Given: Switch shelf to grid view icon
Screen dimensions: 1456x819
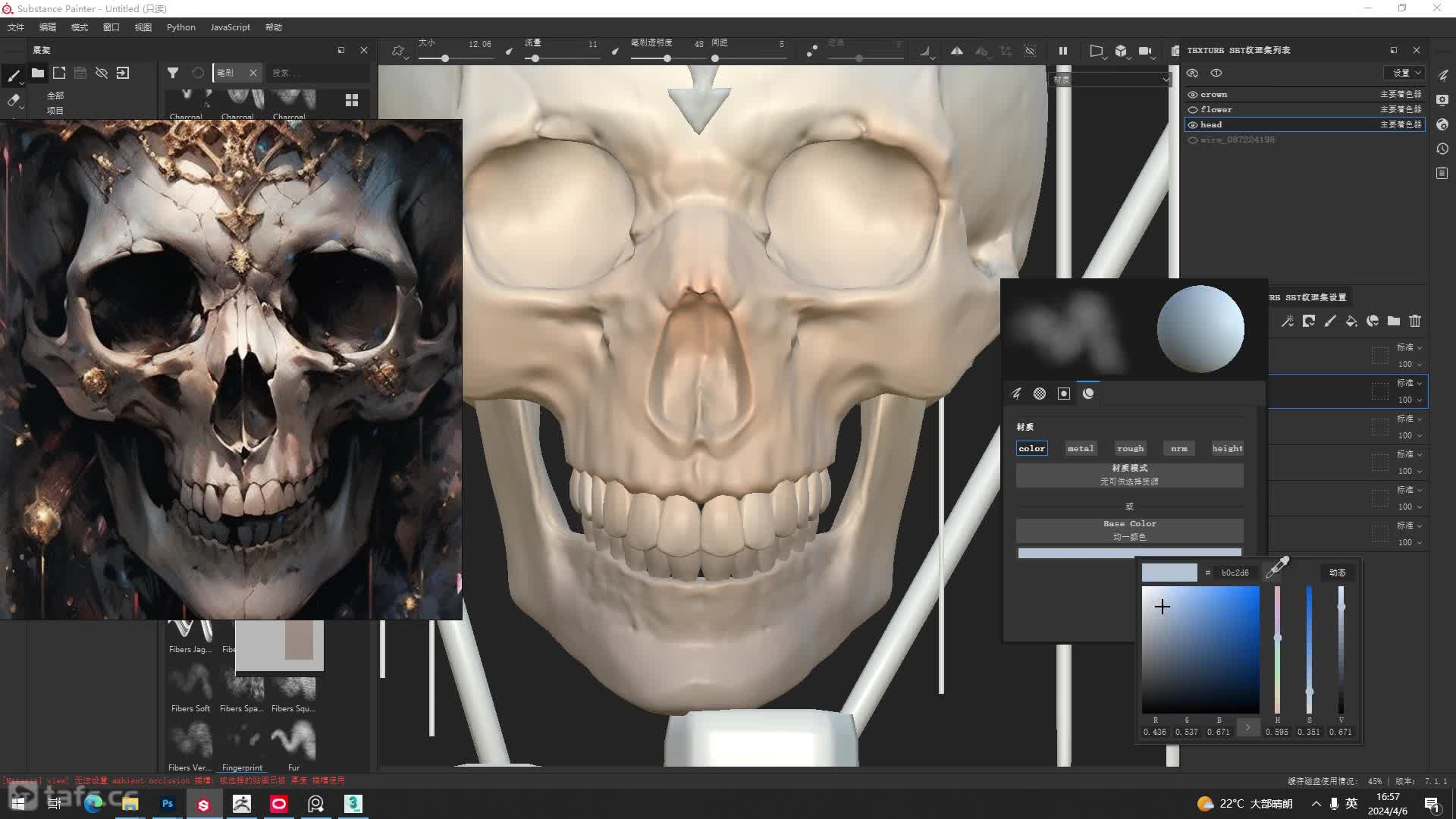Looking at the screenshot, I should tap(352, 100).
